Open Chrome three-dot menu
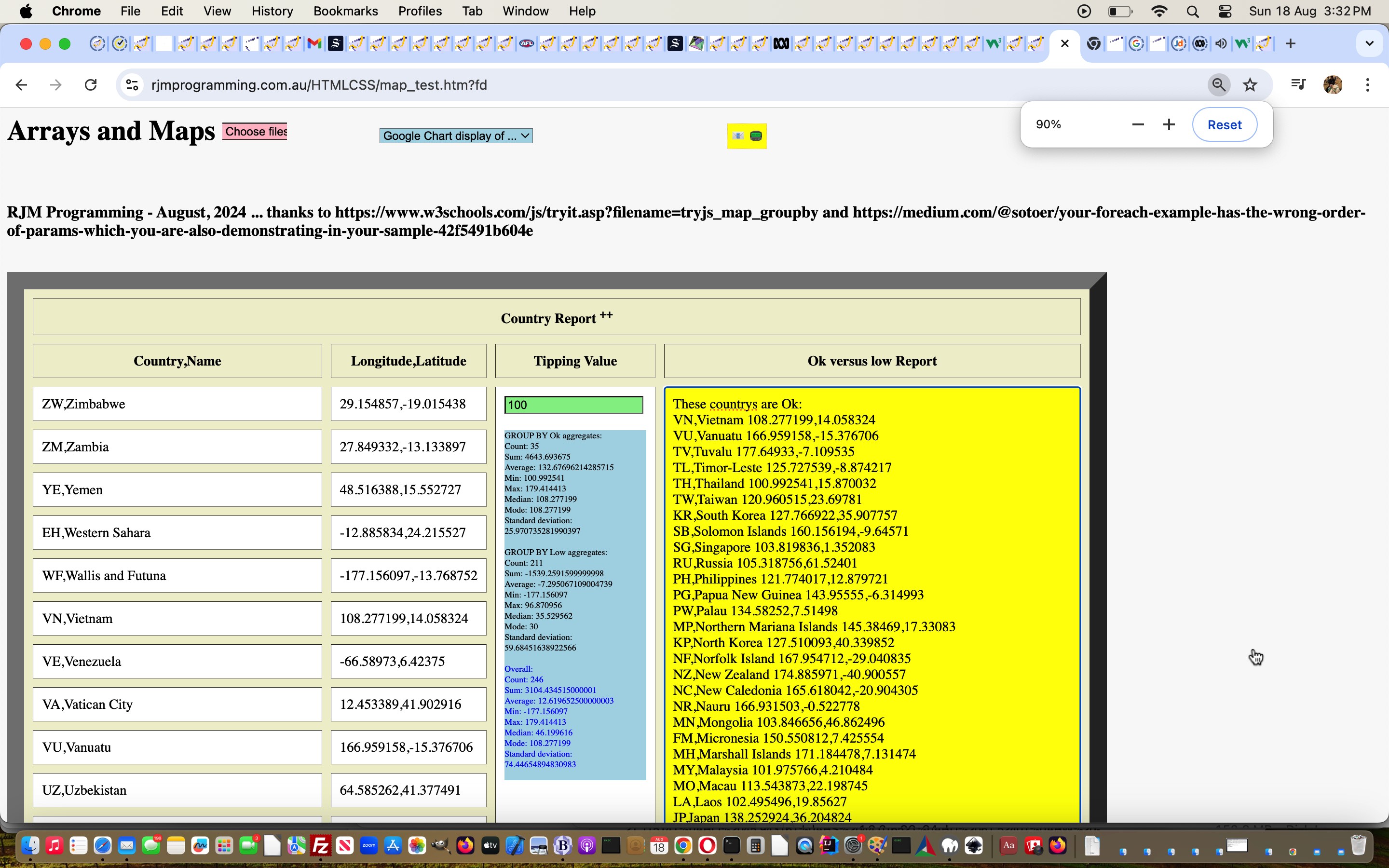Image resolution: width=1389 pixels, height=868 pixels. pos(1368,85)
